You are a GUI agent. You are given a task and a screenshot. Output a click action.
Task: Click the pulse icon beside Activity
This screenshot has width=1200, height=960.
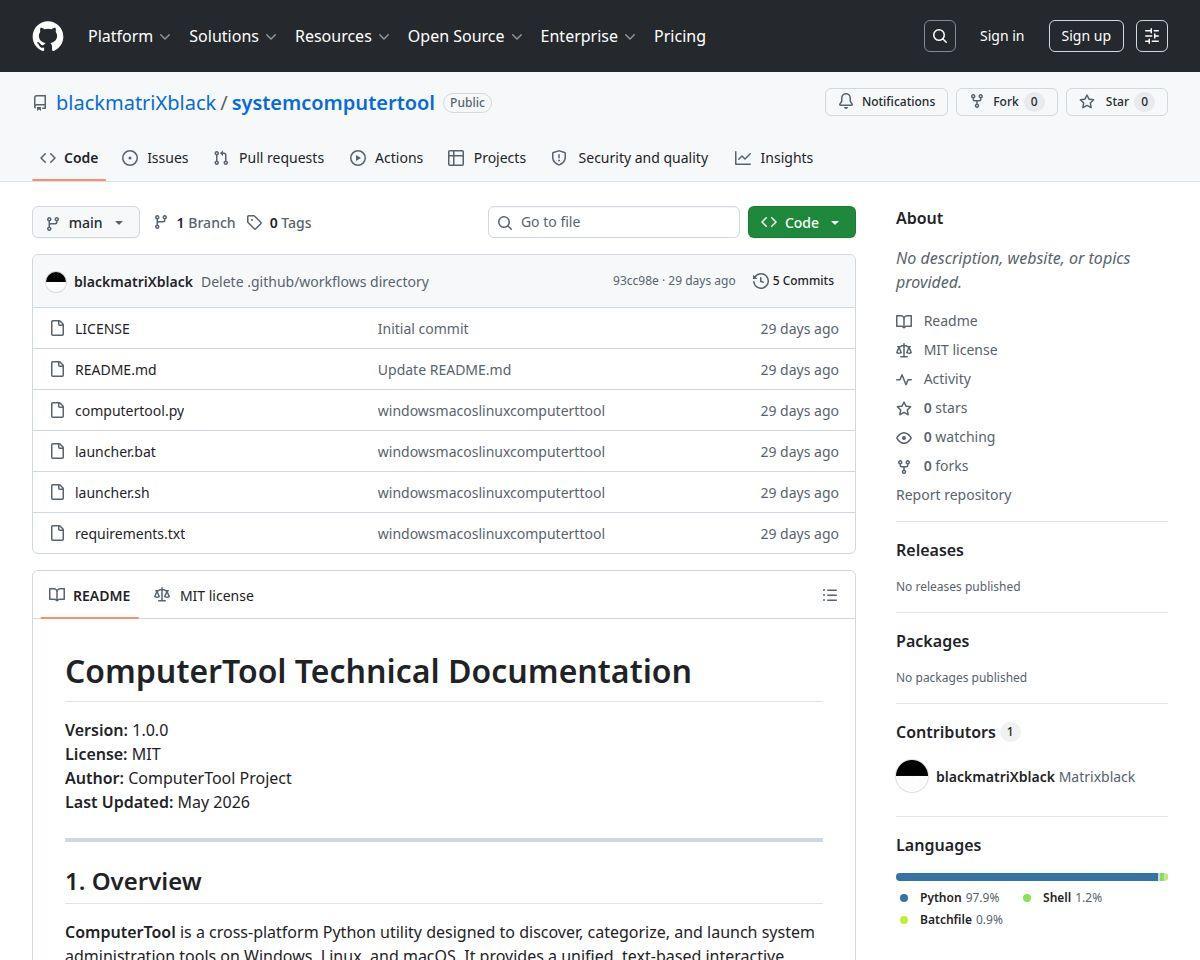point(904,379)
